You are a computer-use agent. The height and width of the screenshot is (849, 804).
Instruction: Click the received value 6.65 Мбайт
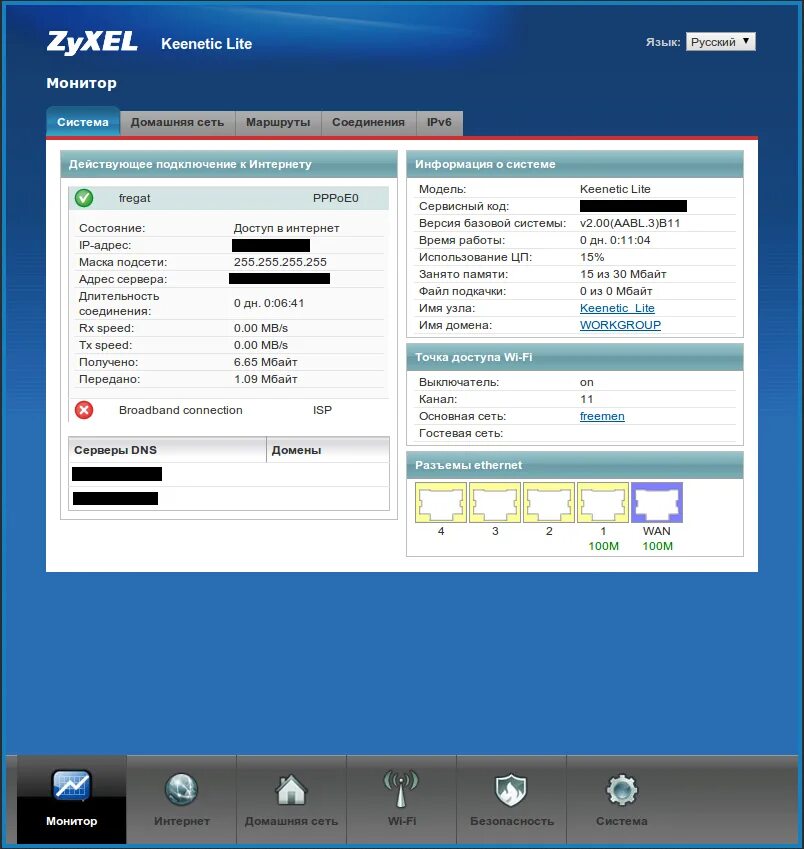pos(266,362)
